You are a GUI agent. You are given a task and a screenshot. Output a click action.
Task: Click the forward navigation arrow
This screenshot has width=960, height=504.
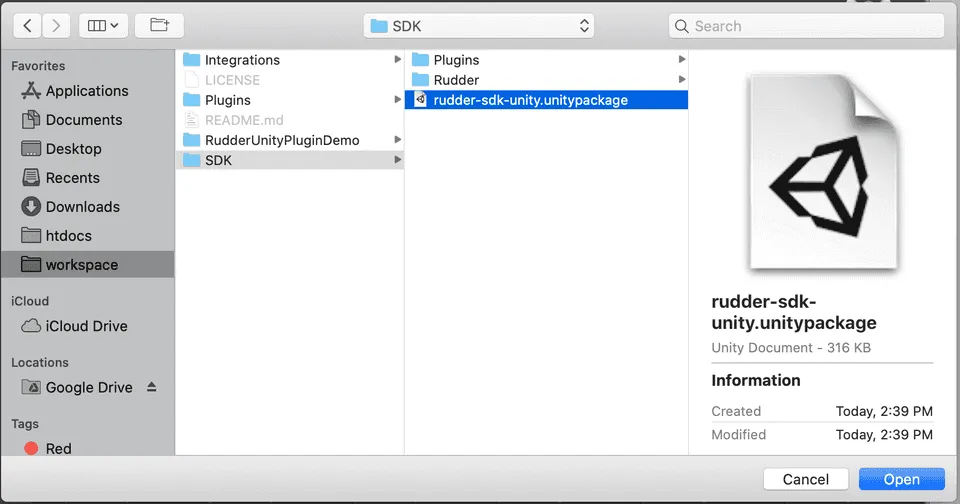57,25
